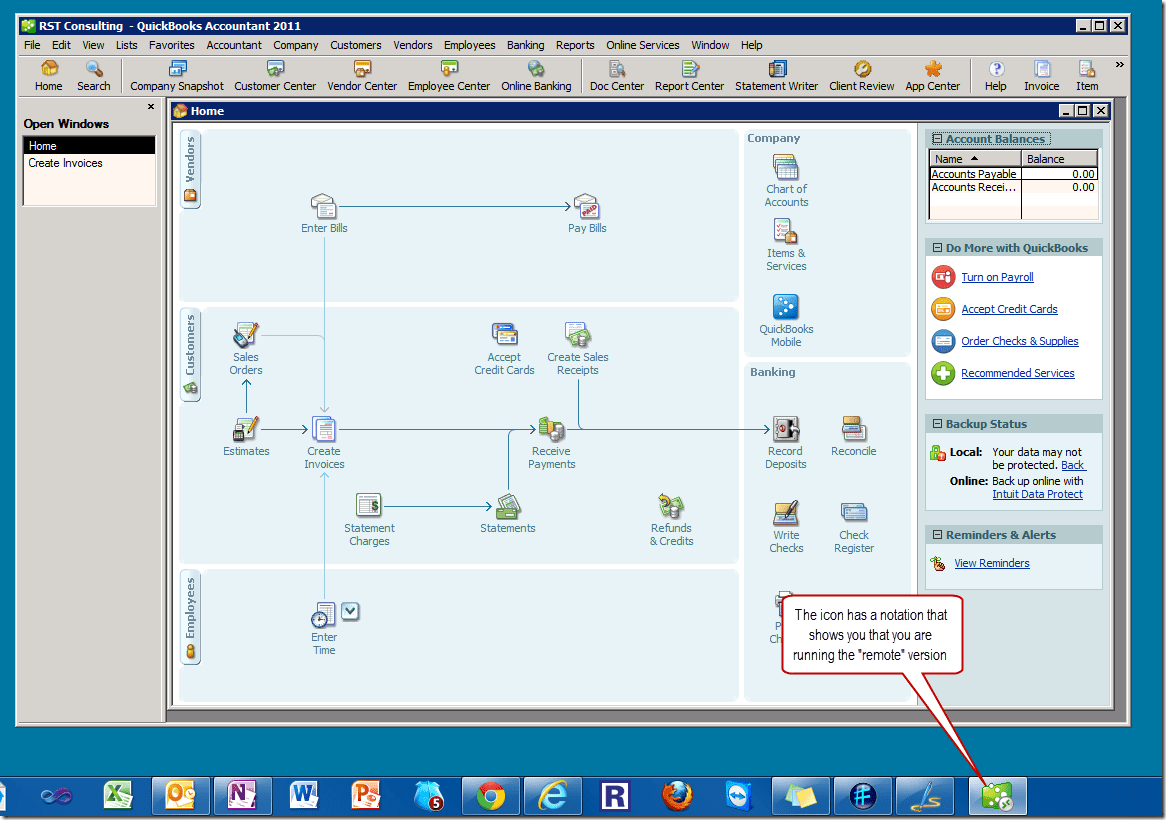Open the Enter Time icon

323,616
